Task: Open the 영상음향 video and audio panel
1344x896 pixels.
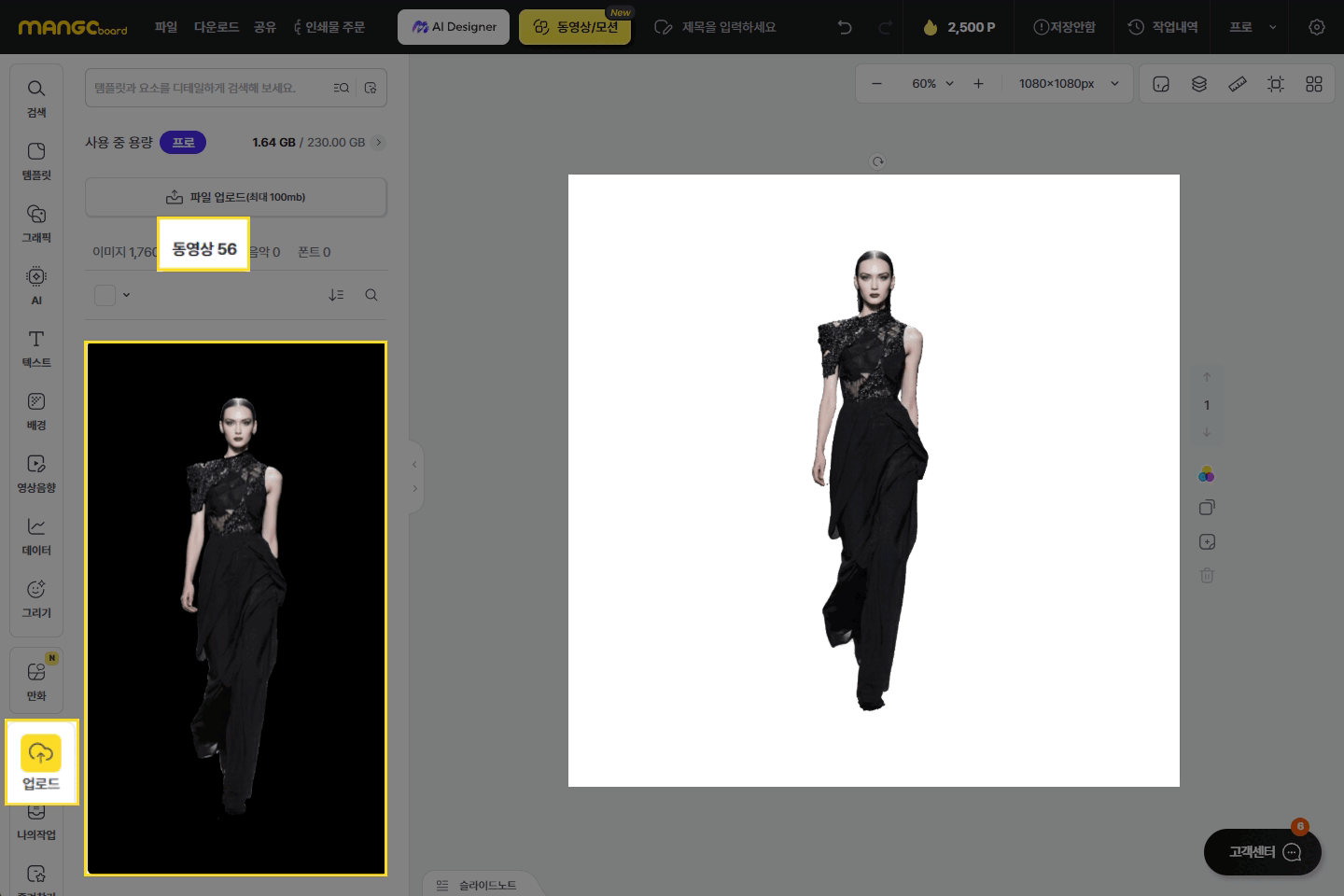Action: pyautogui.click(x=36, y=473)
